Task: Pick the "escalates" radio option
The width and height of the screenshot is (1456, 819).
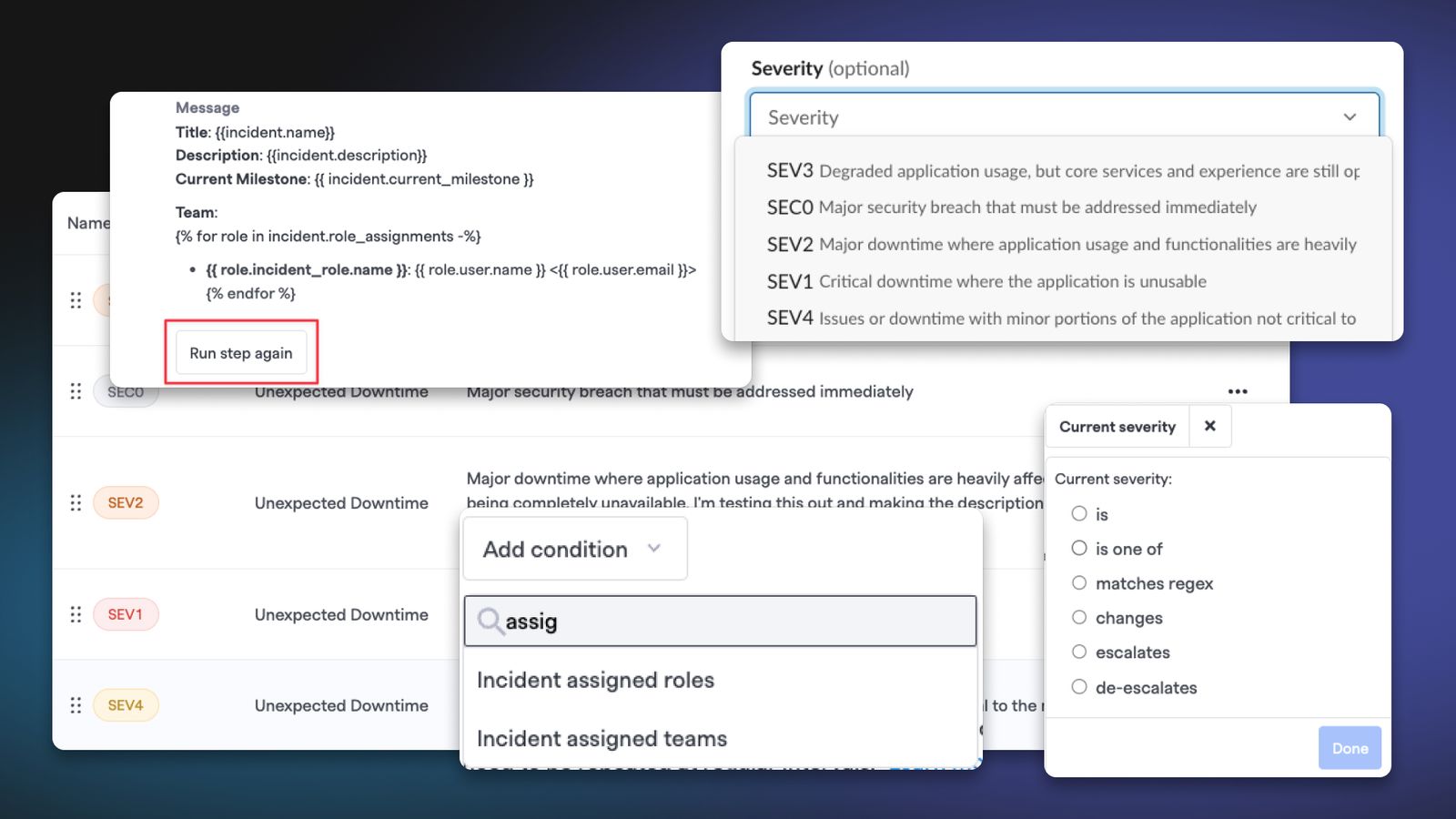Action: coord(1079,652)
